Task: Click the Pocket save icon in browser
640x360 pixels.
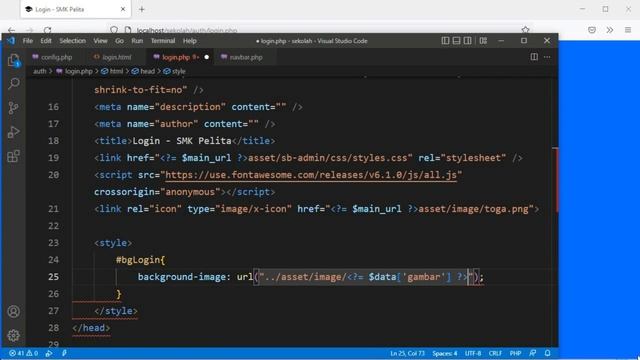Action: coord(592,30)
